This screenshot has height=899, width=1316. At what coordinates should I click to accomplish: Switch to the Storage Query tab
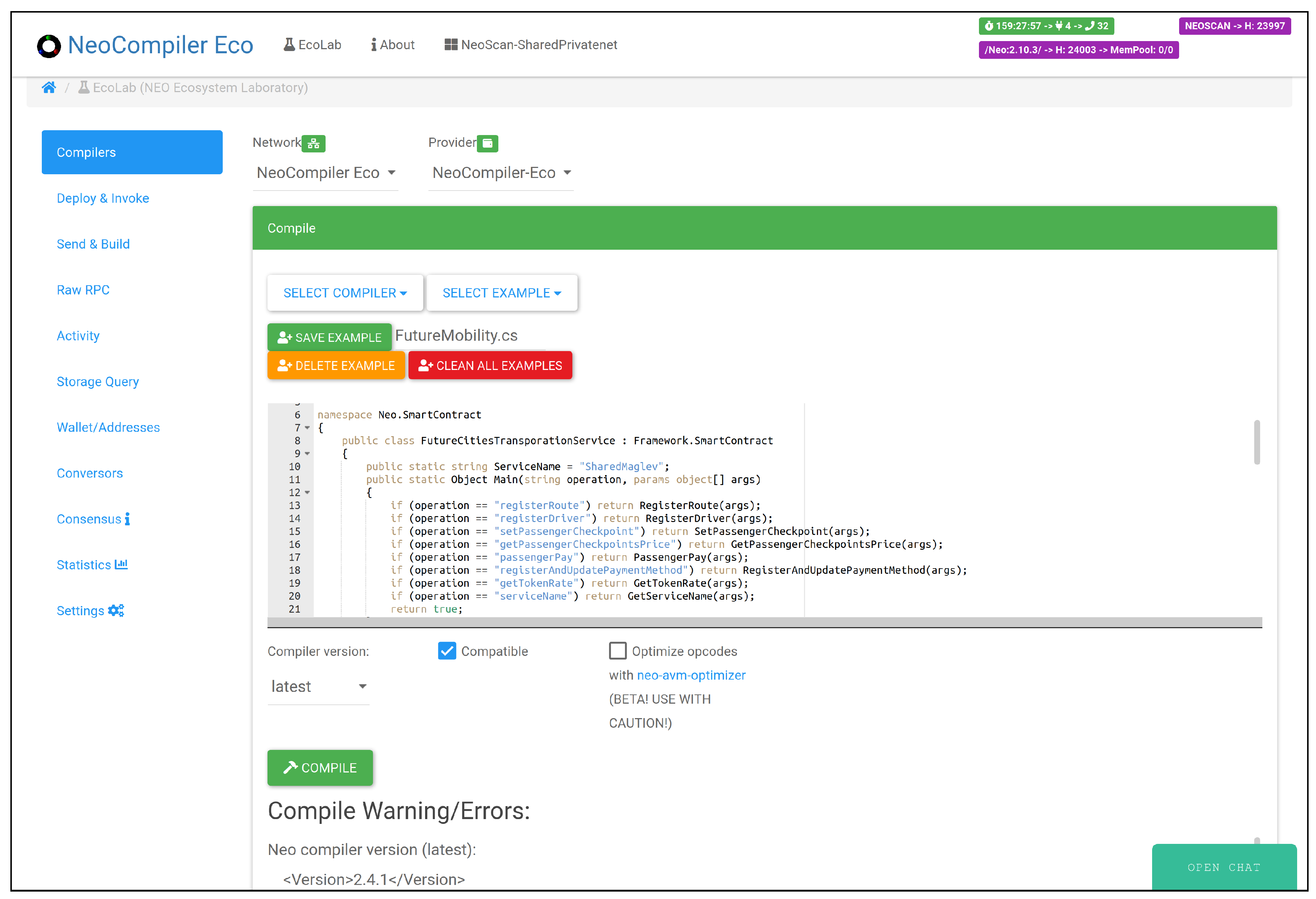97,381
